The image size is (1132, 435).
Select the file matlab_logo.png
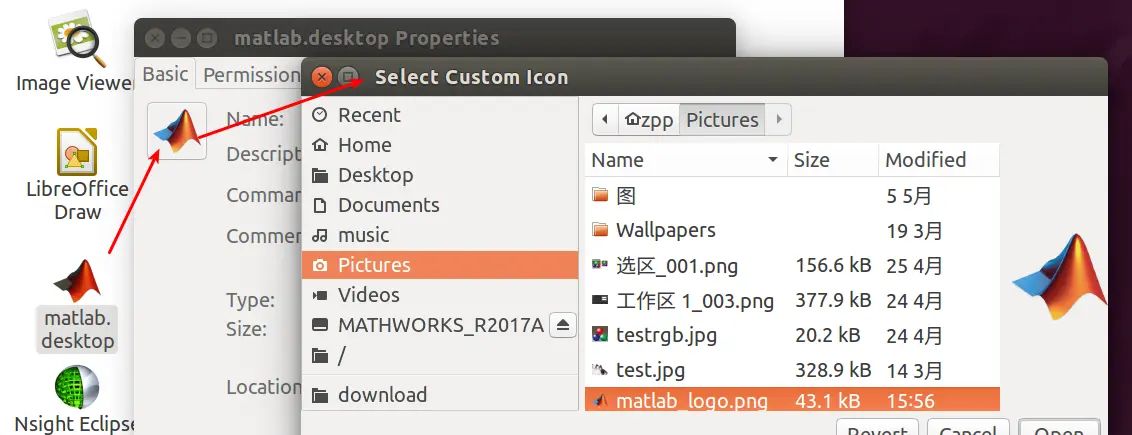(x=792, y=400)
